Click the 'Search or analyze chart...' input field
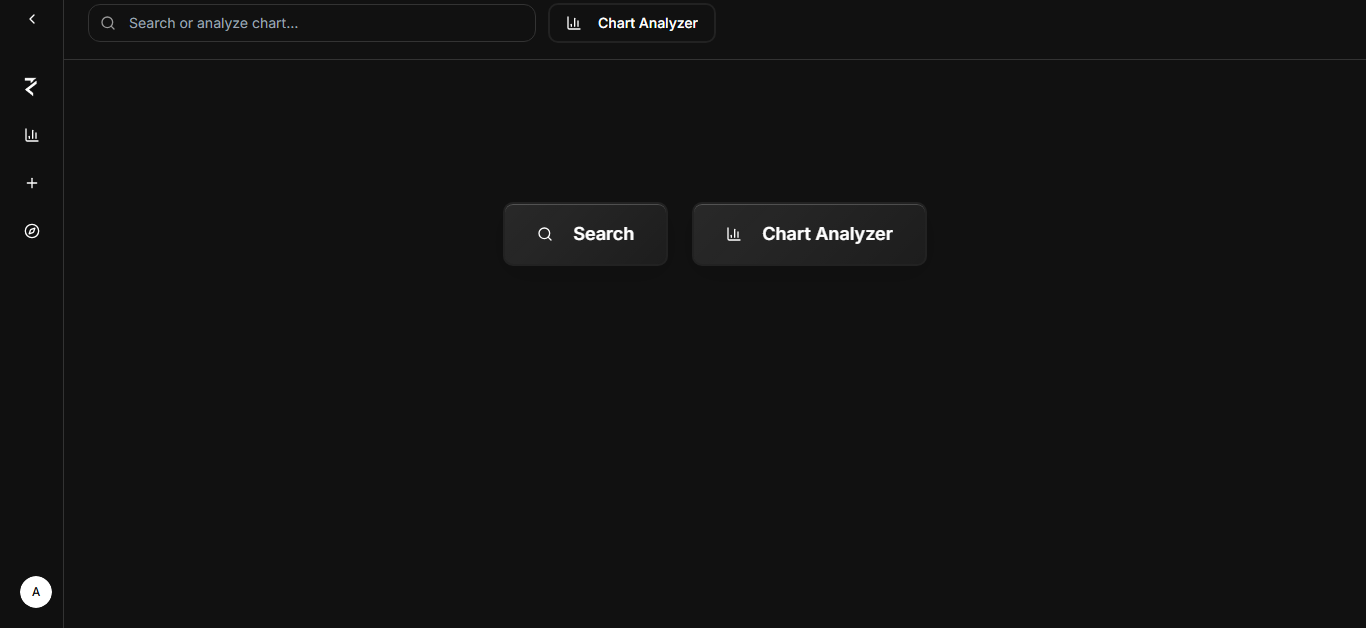 [x=311, y=22]
